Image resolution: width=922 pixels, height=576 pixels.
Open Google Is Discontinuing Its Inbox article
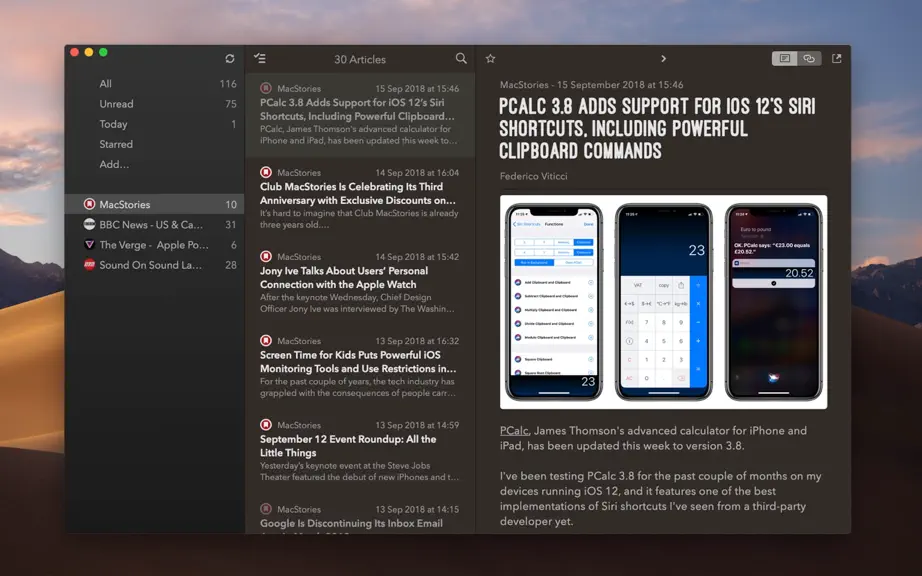[360, 514]
